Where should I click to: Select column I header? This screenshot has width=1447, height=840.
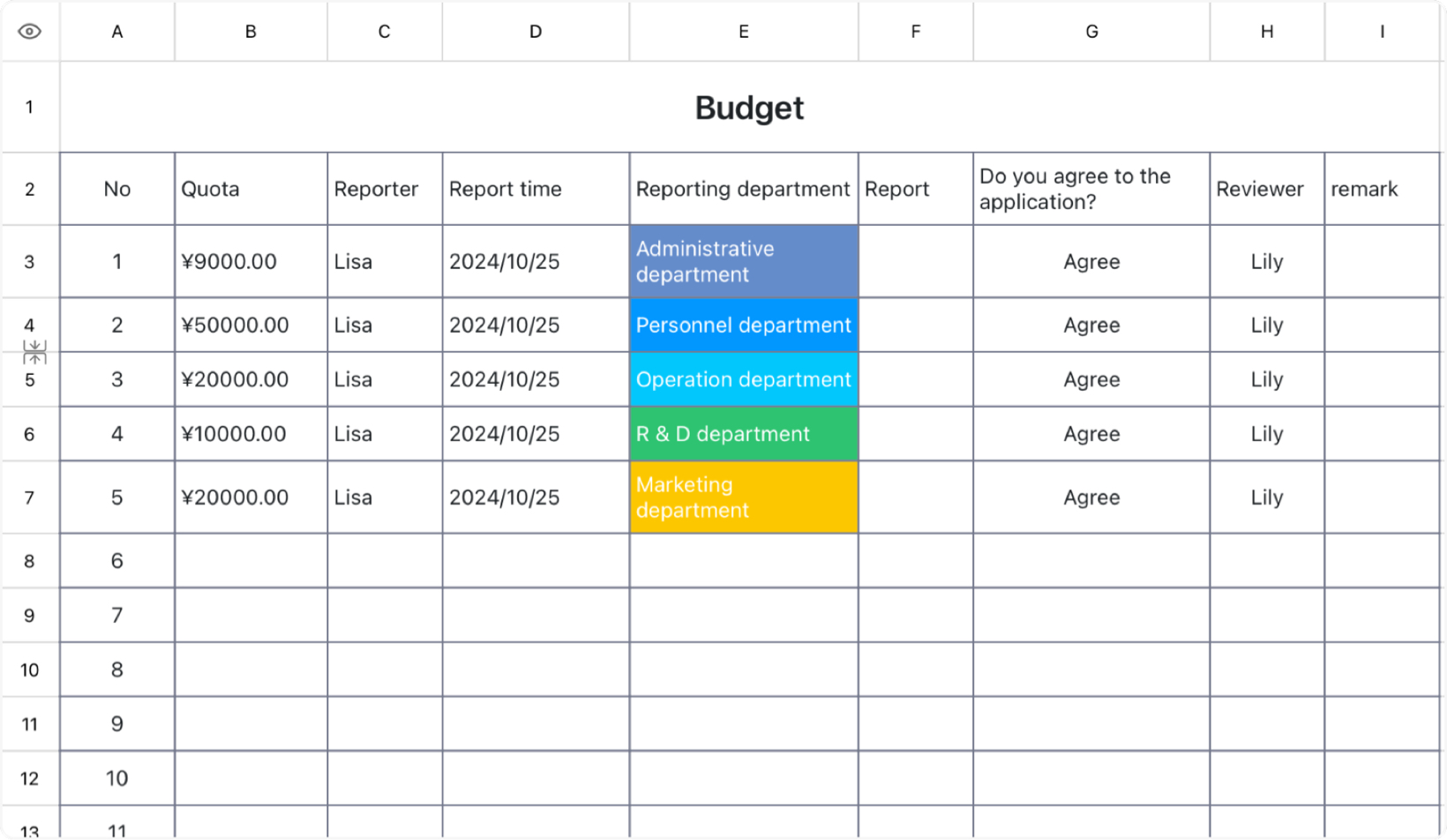pyautogui.click(x=1382, y=32)
